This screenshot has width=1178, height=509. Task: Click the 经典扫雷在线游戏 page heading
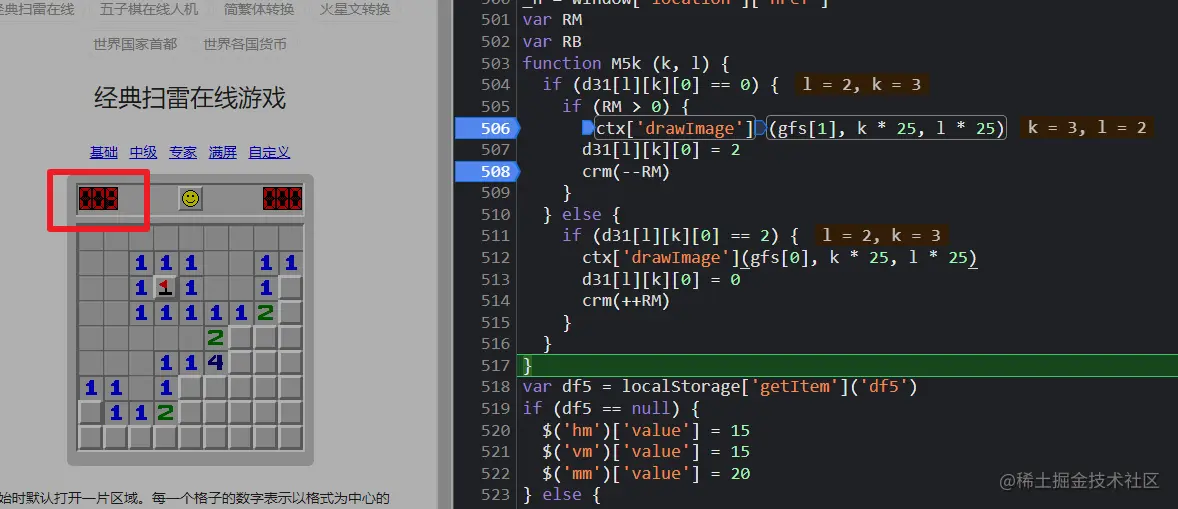pos(190,98)
